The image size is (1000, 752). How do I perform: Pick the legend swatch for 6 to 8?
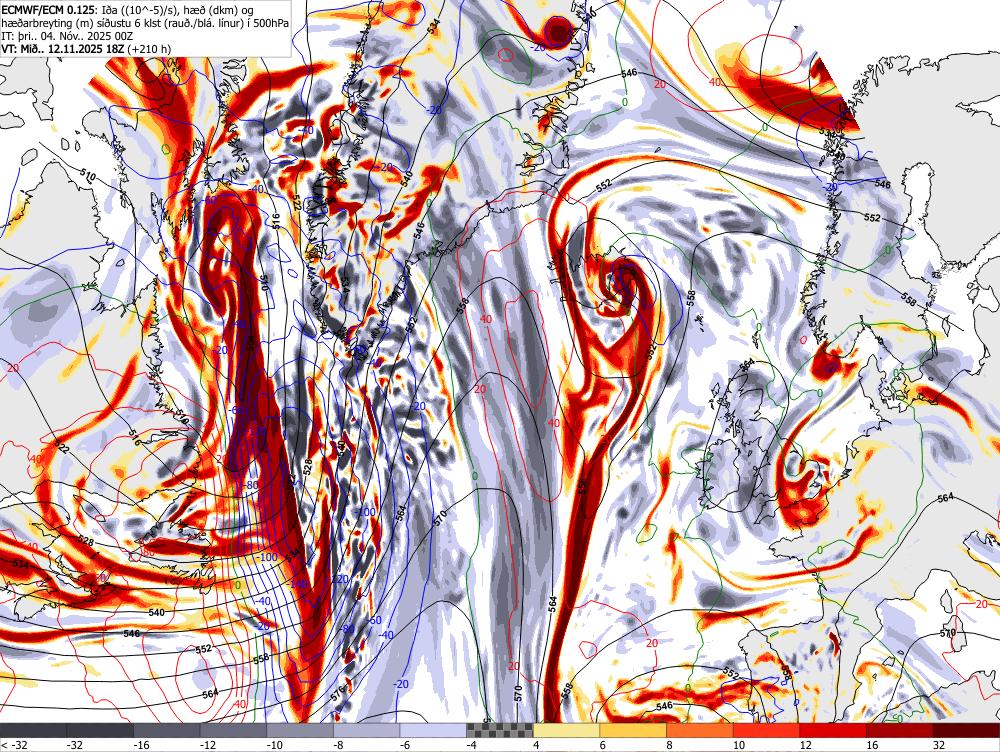point(633,730)
